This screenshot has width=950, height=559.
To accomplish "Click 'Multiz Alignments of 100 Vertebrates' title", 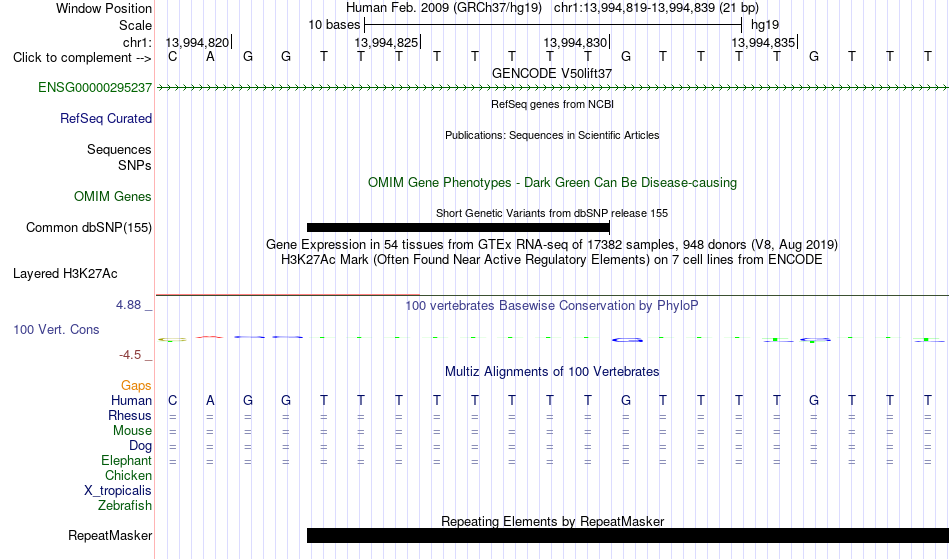I will coord(552,372).
